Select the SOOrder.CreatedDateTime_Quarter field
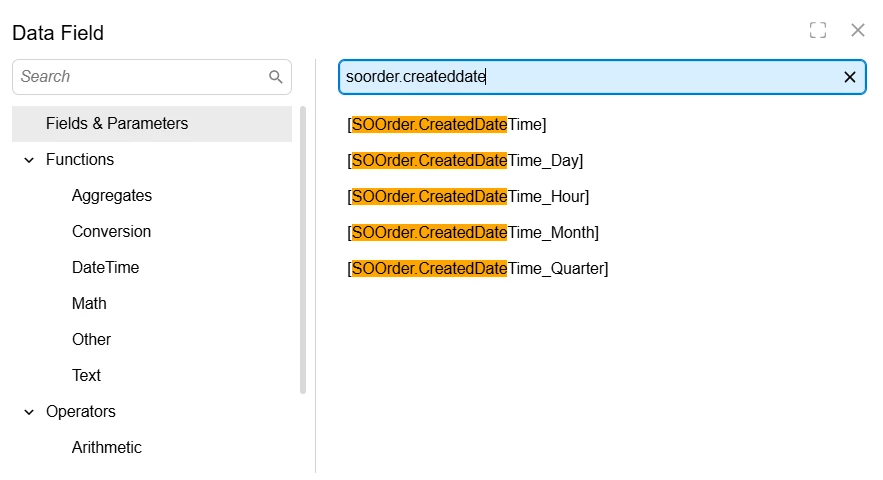Viewport: 883px width, 480px height. click(478, 269)
